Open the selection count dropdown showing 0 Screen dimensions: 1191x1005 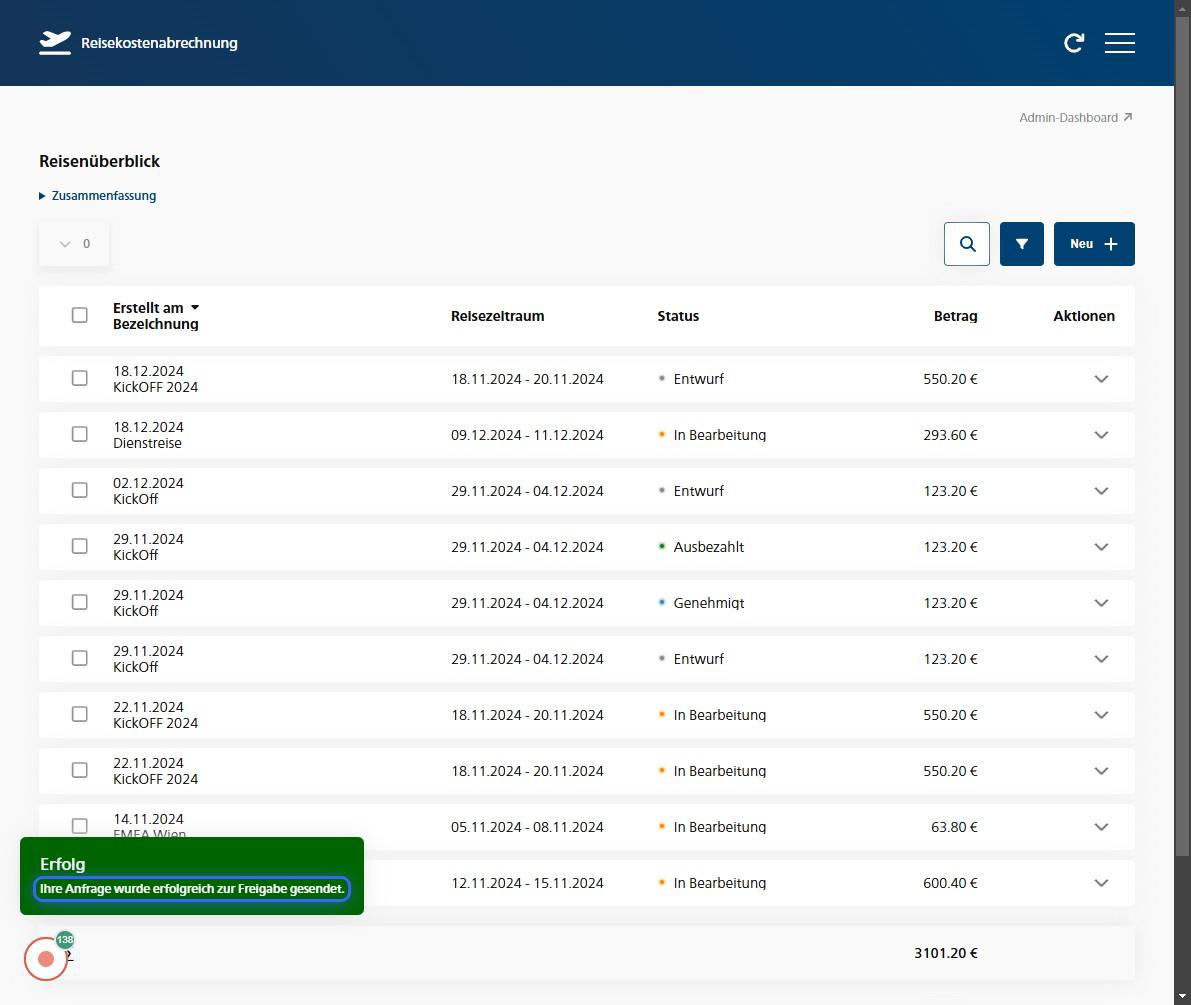tap(74, 244)
